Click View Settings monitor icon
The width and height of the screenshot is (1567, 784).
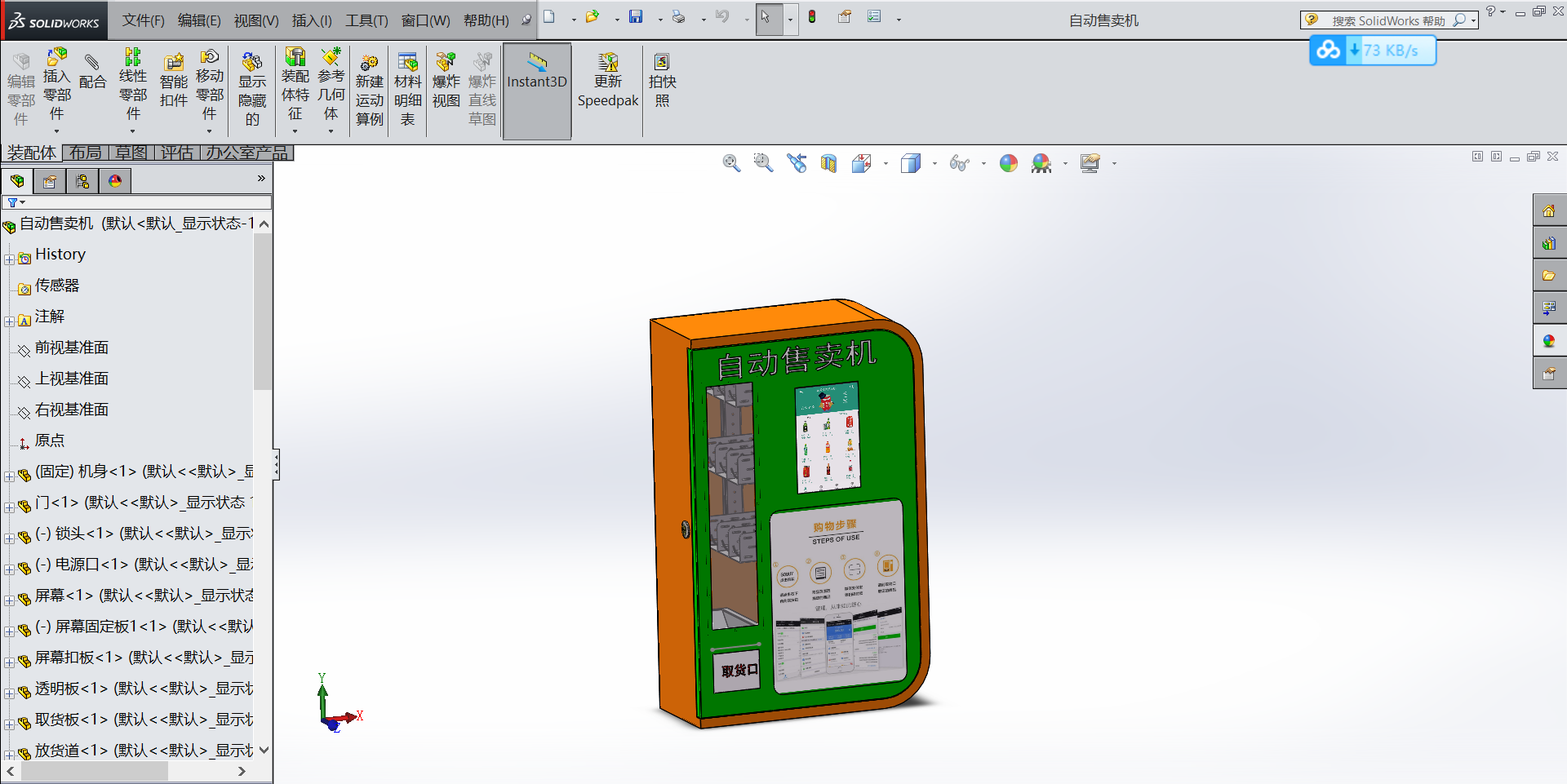coord(1090,163)
